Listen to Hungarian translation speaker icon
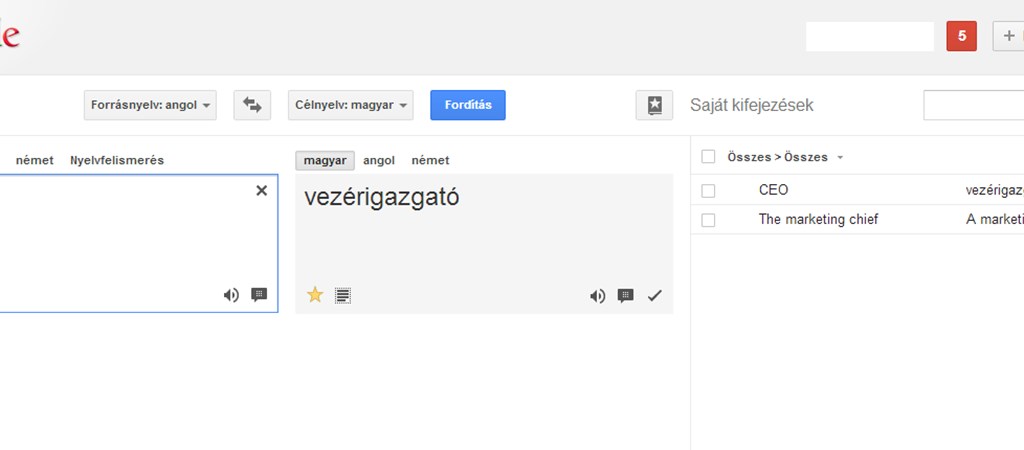Screen dimensions: 1024x450 tap(598, 296)
